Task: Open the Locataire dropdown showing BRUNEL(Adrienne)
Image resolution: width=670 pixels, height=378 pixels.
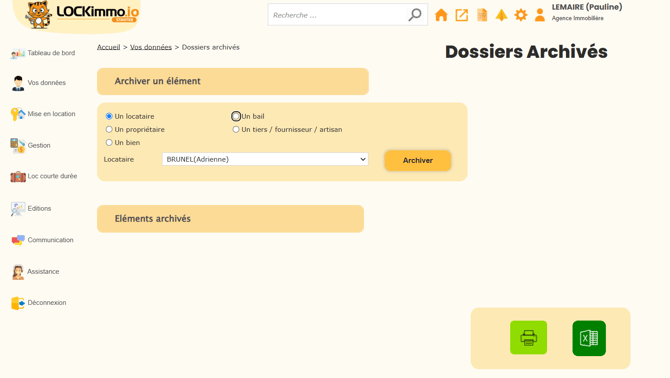Action: (x=265, y=159)
